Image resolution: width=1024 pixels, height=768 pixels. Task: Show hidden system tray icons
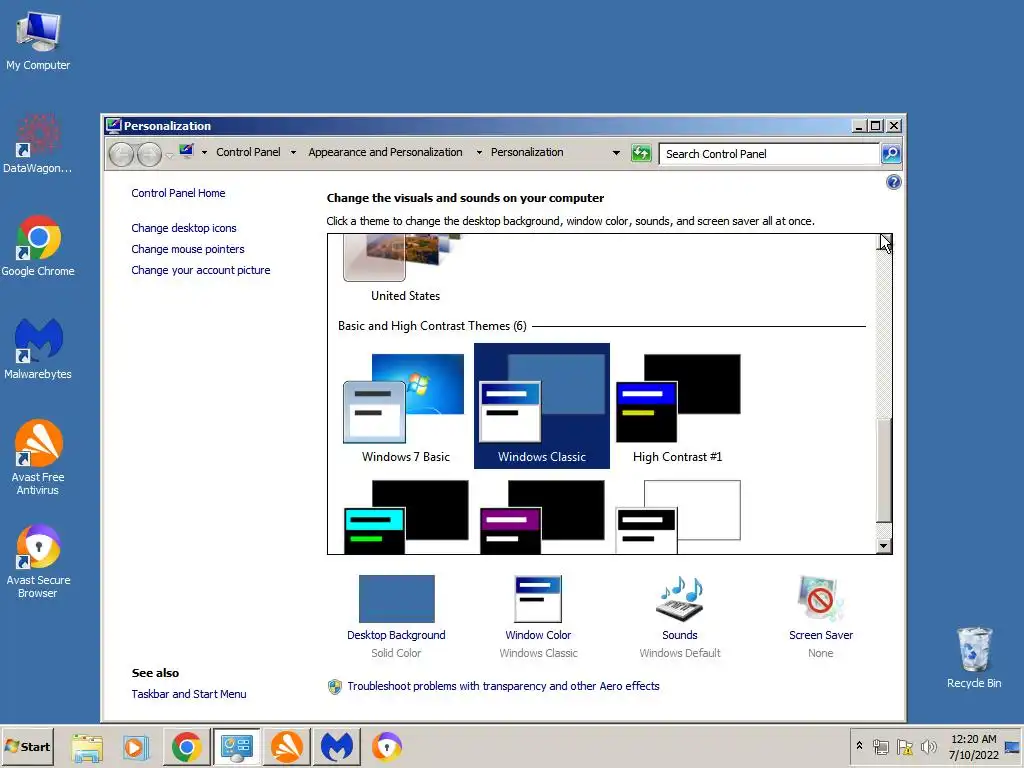tap(859, 746)
